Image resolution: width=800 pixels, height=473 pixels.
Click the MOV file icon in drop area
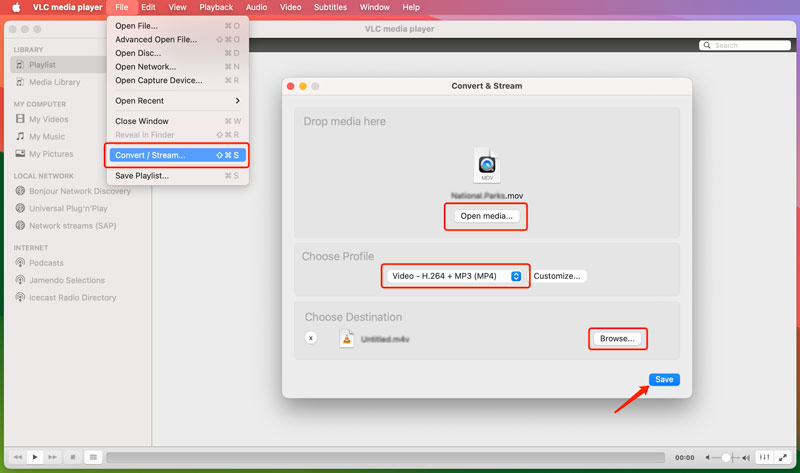point(487,165)
